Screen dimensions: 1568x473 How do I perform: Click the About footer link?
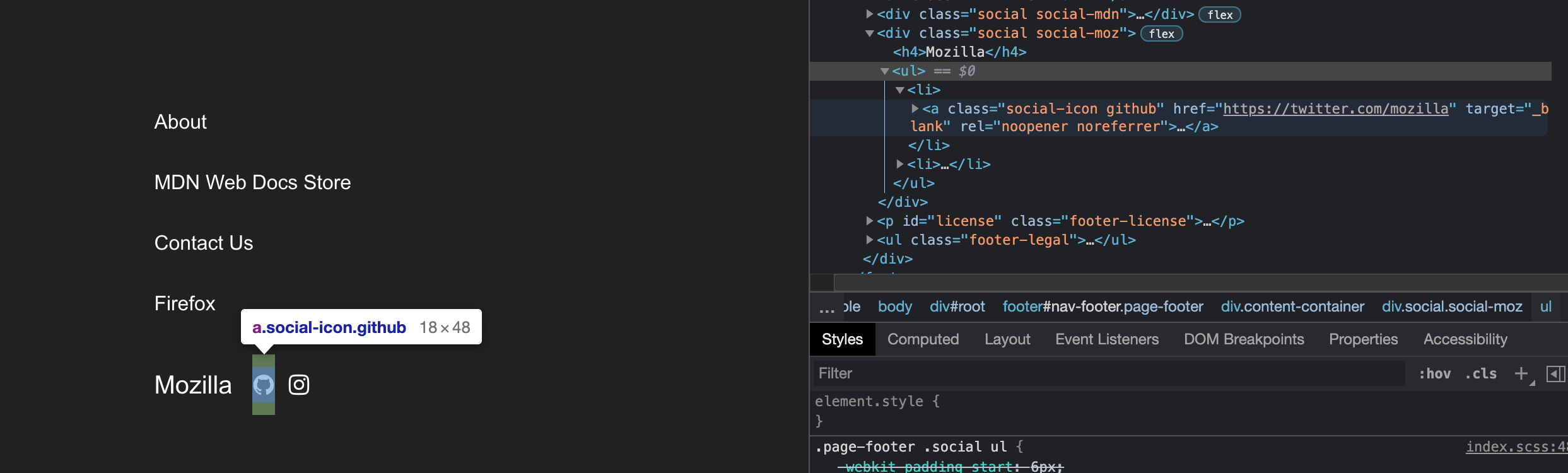(x=180, y=122)
